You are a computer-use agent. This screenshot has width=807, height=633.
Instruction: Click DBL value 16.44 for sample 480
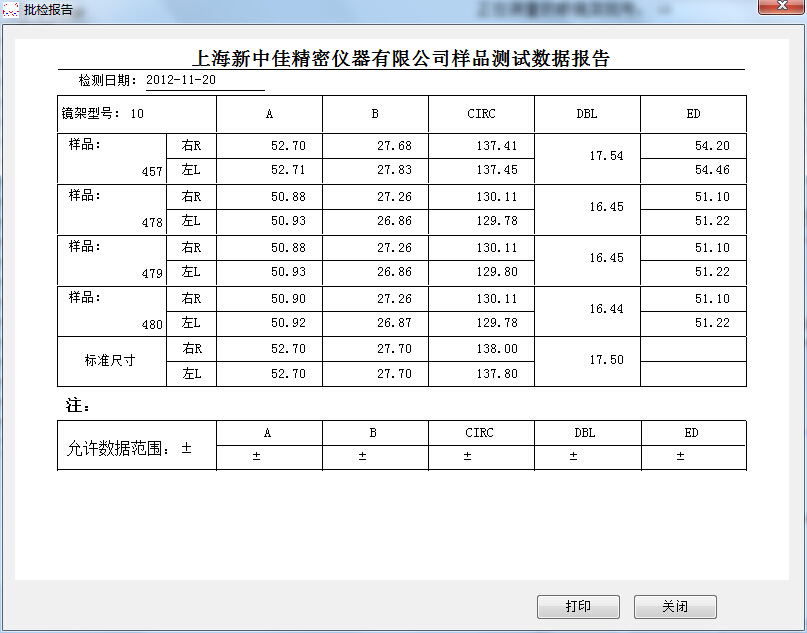[x=606, y=308]
